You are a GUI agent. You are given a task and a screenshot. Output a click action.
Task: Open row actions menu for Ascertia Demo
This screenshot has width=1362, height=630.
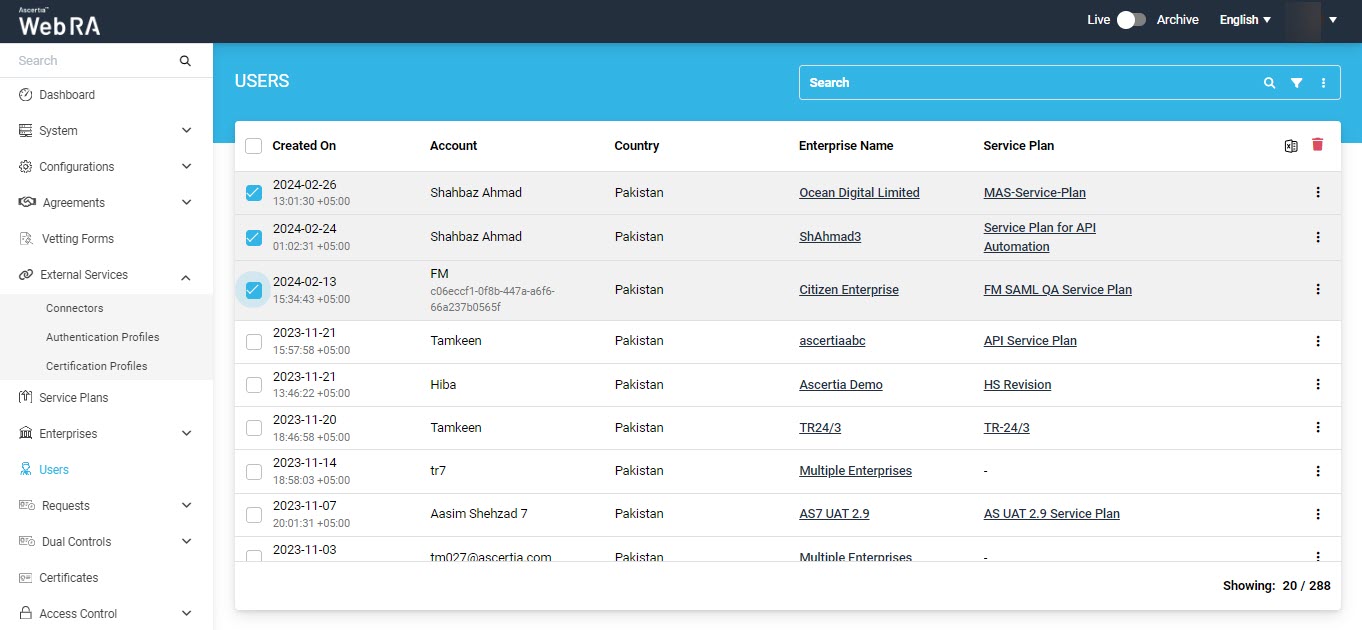1317,385
